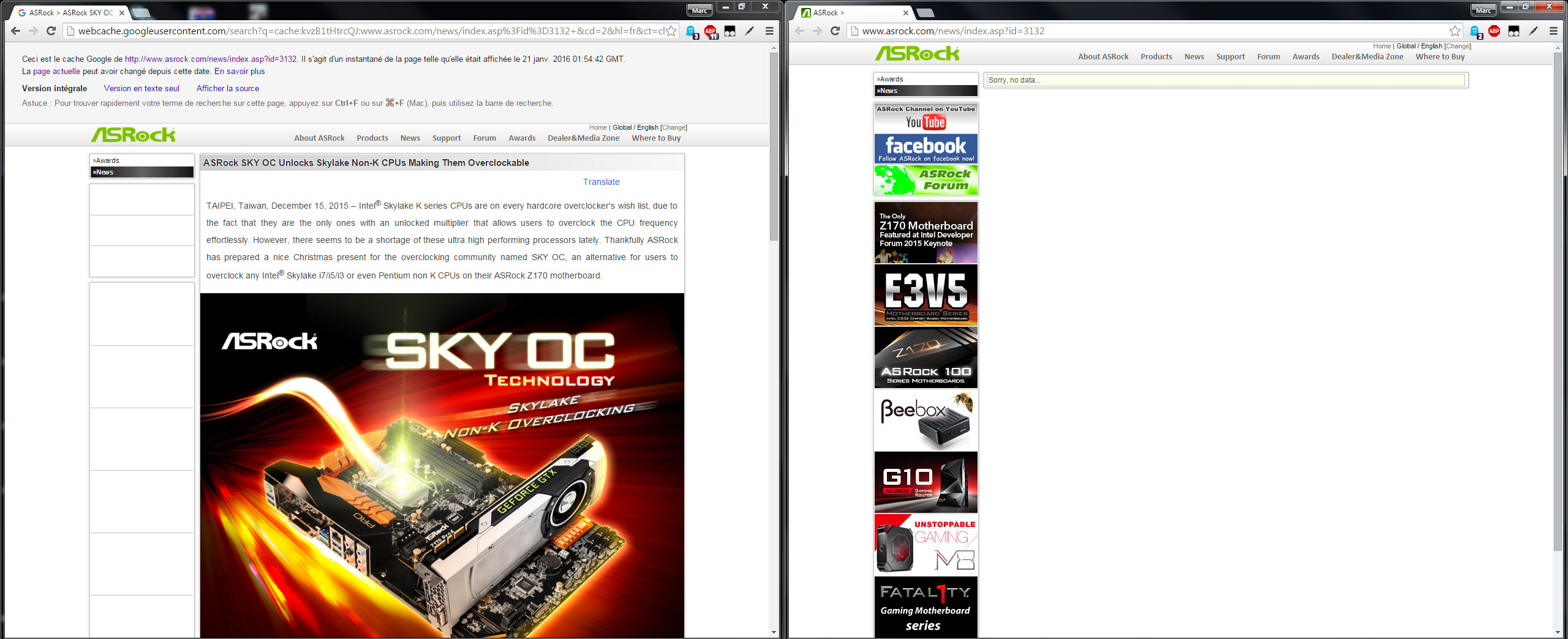Click News in the cached page navigation bar
Screen dimensions: 1568x639
(410, 138)
